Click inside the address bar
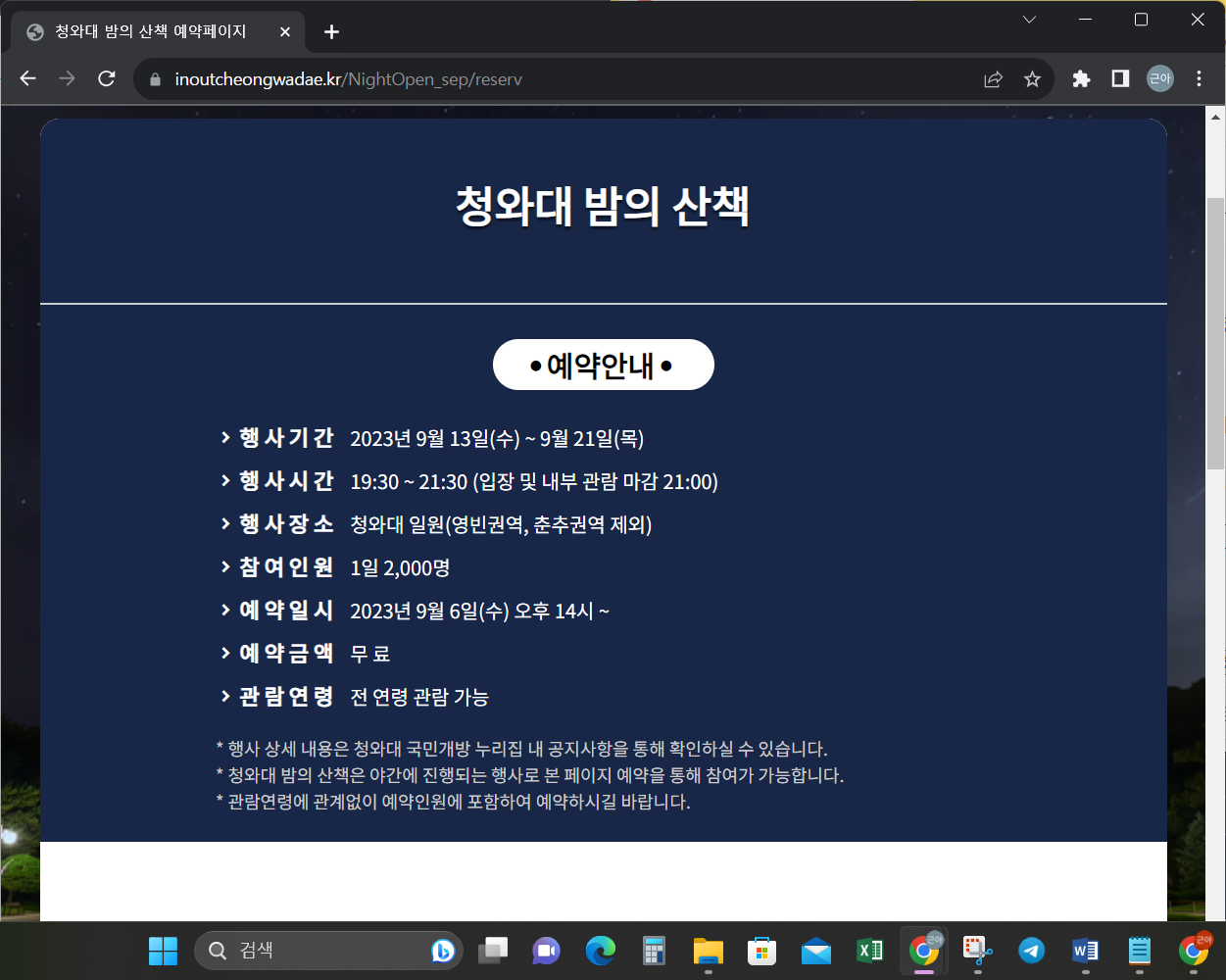This screenshot has height=980, width=1226. coord(392,79)
